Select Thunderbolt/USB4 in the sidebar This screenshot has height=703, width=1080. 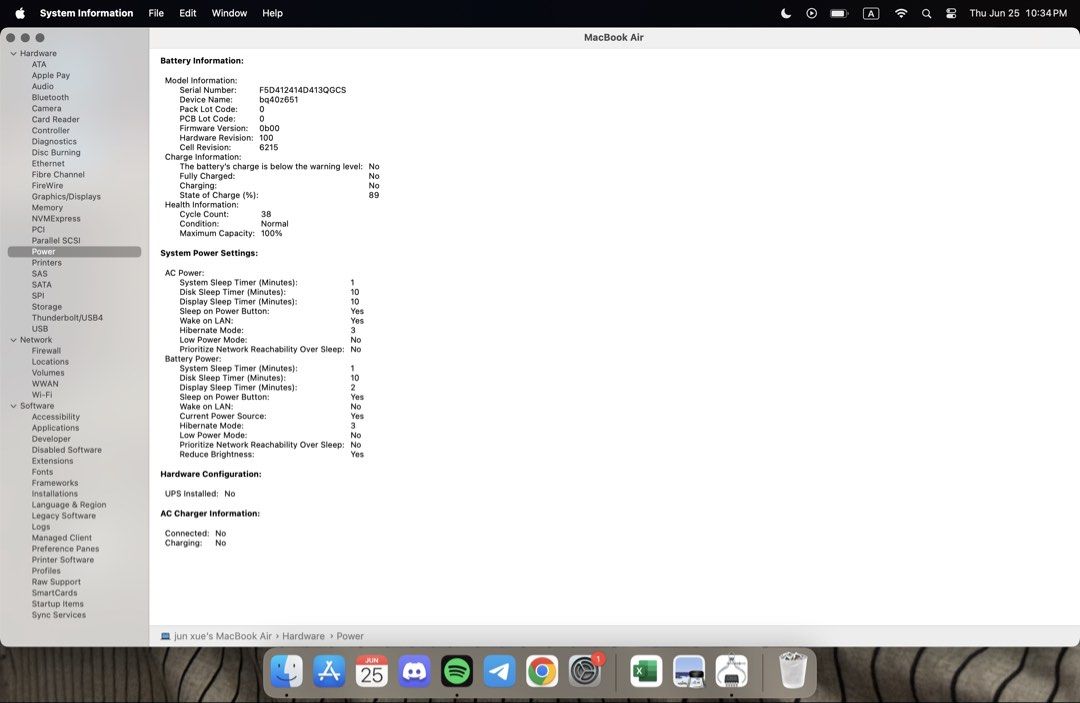[67, 317]
